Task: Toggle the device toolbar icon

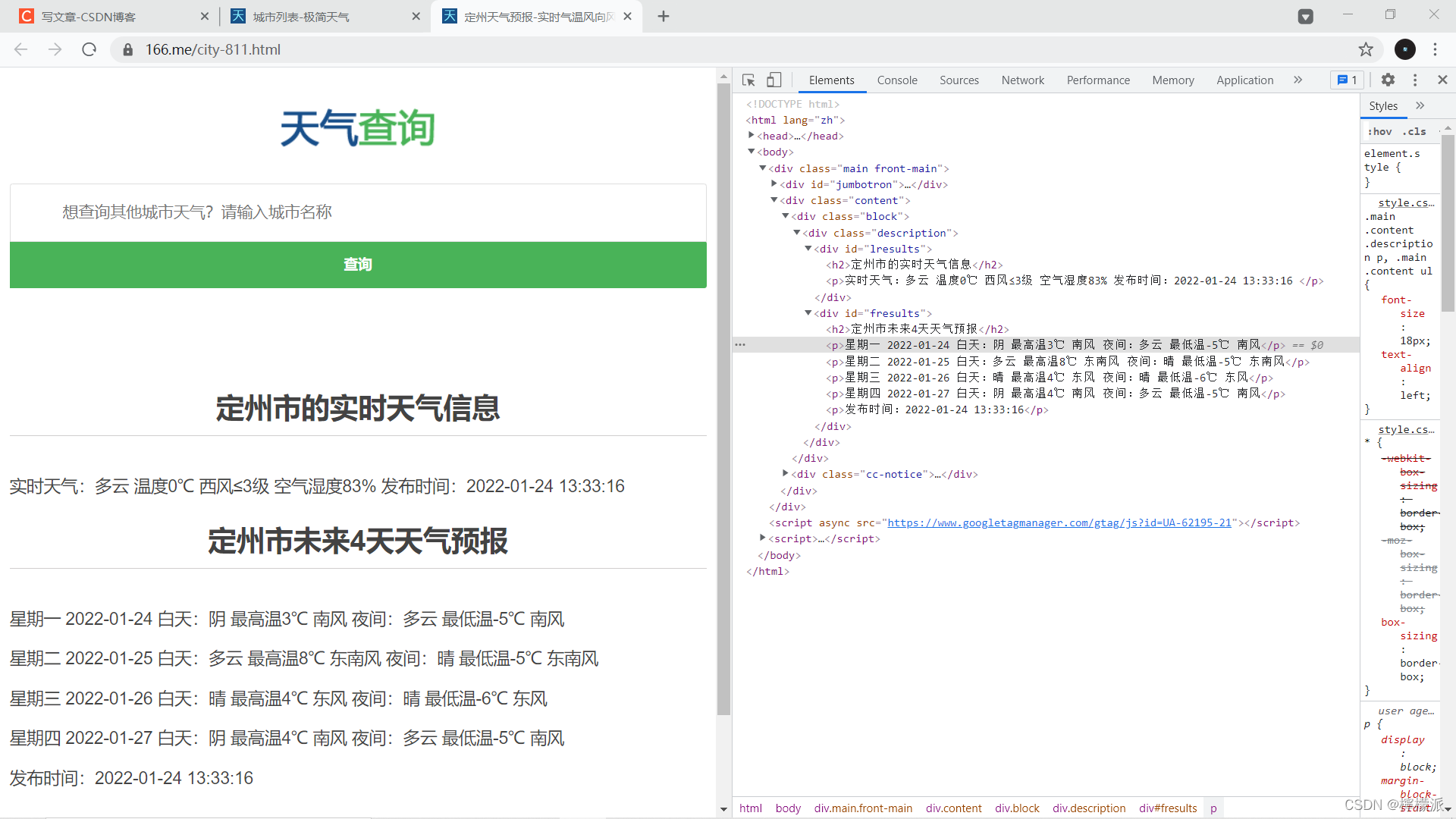Action: coord(773,80)
